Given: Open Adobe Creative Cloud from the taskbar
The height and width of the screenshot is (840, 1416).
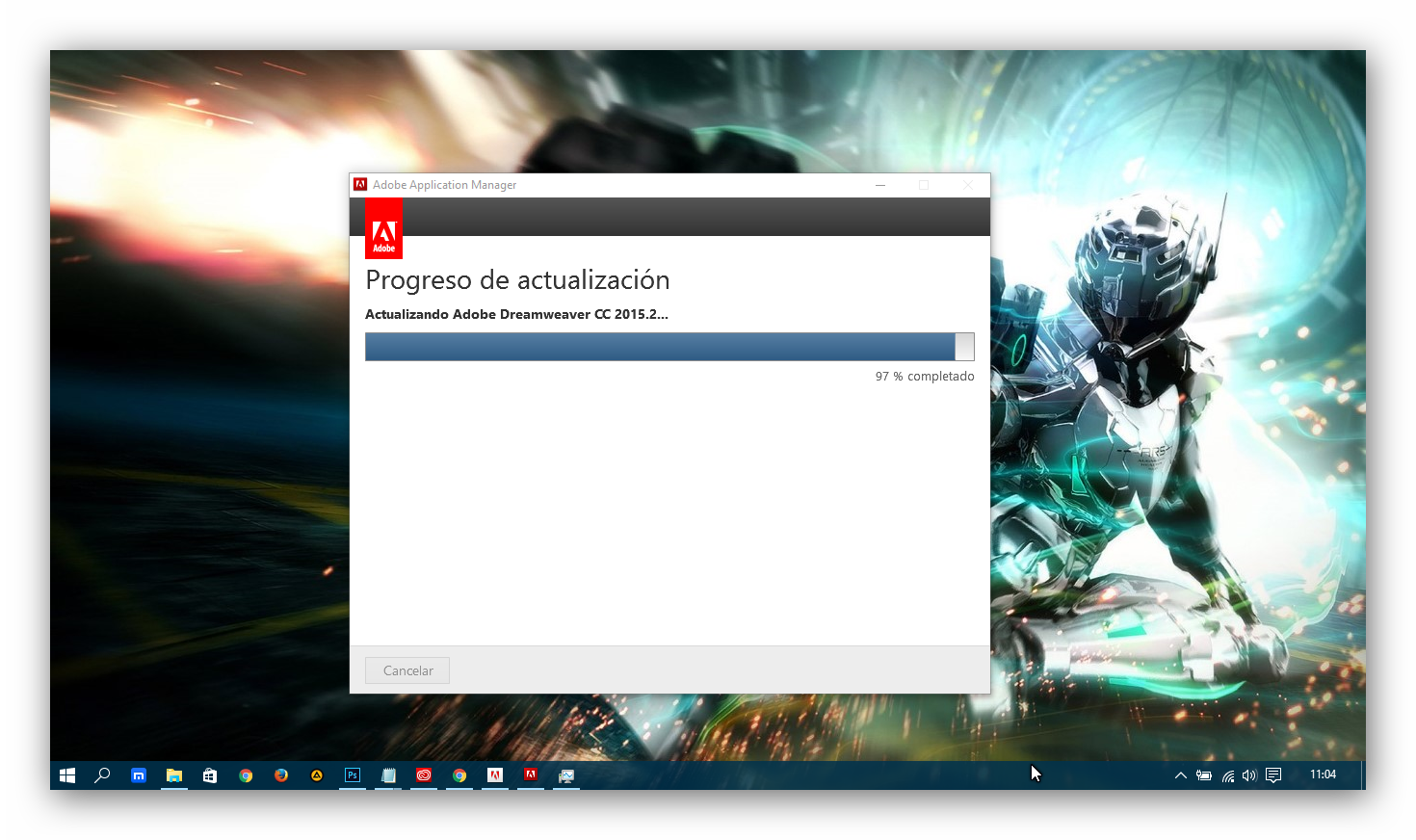Looking at the screenshot, I should [x=424, y=775].
